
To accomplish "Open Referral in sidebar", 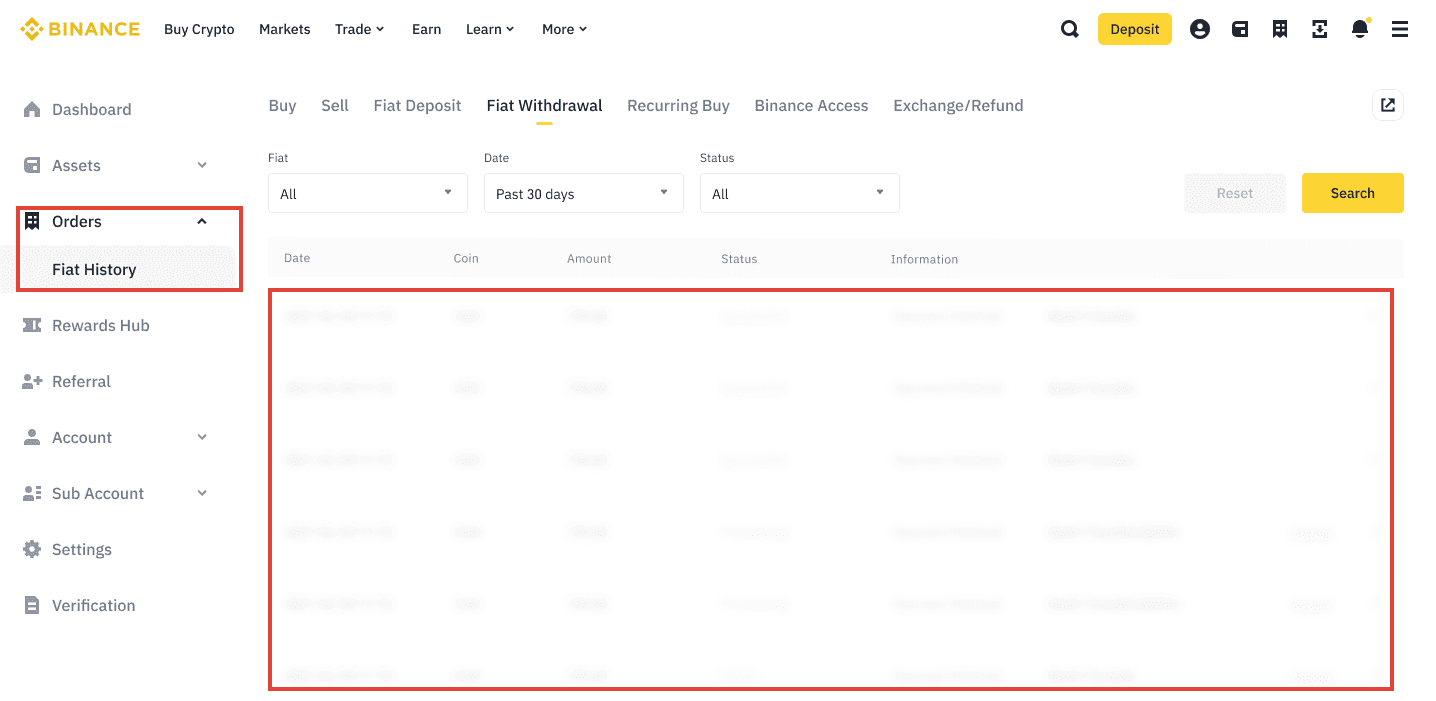I will click(81, 381).
